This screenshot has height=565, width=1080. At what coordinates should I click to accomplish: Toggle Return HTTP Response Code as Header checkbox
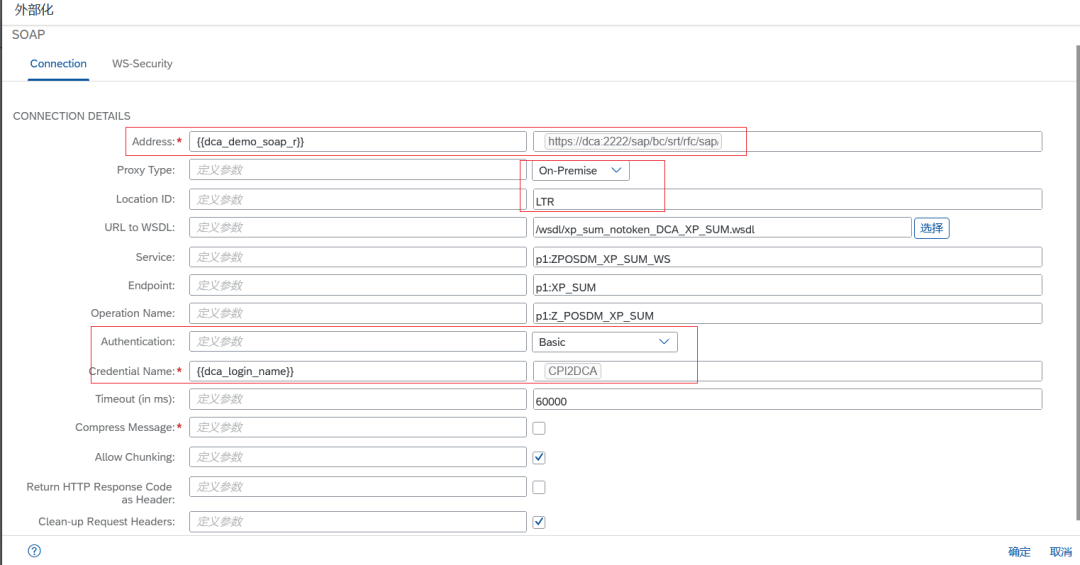coord(539,487)
